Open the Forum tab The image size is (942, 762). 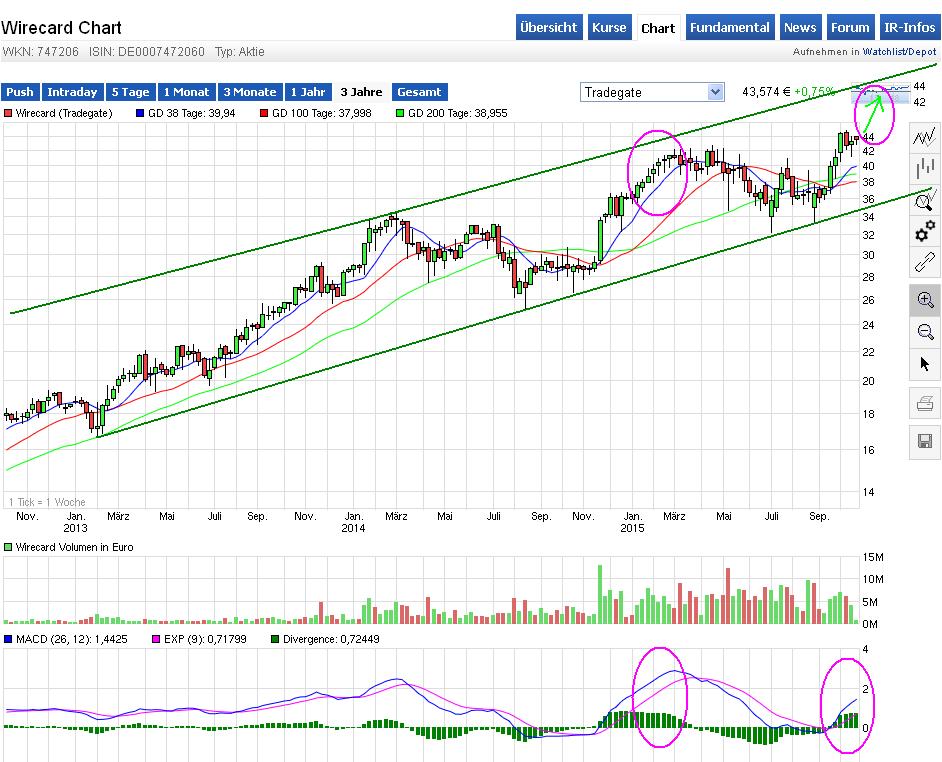point(850,28)
